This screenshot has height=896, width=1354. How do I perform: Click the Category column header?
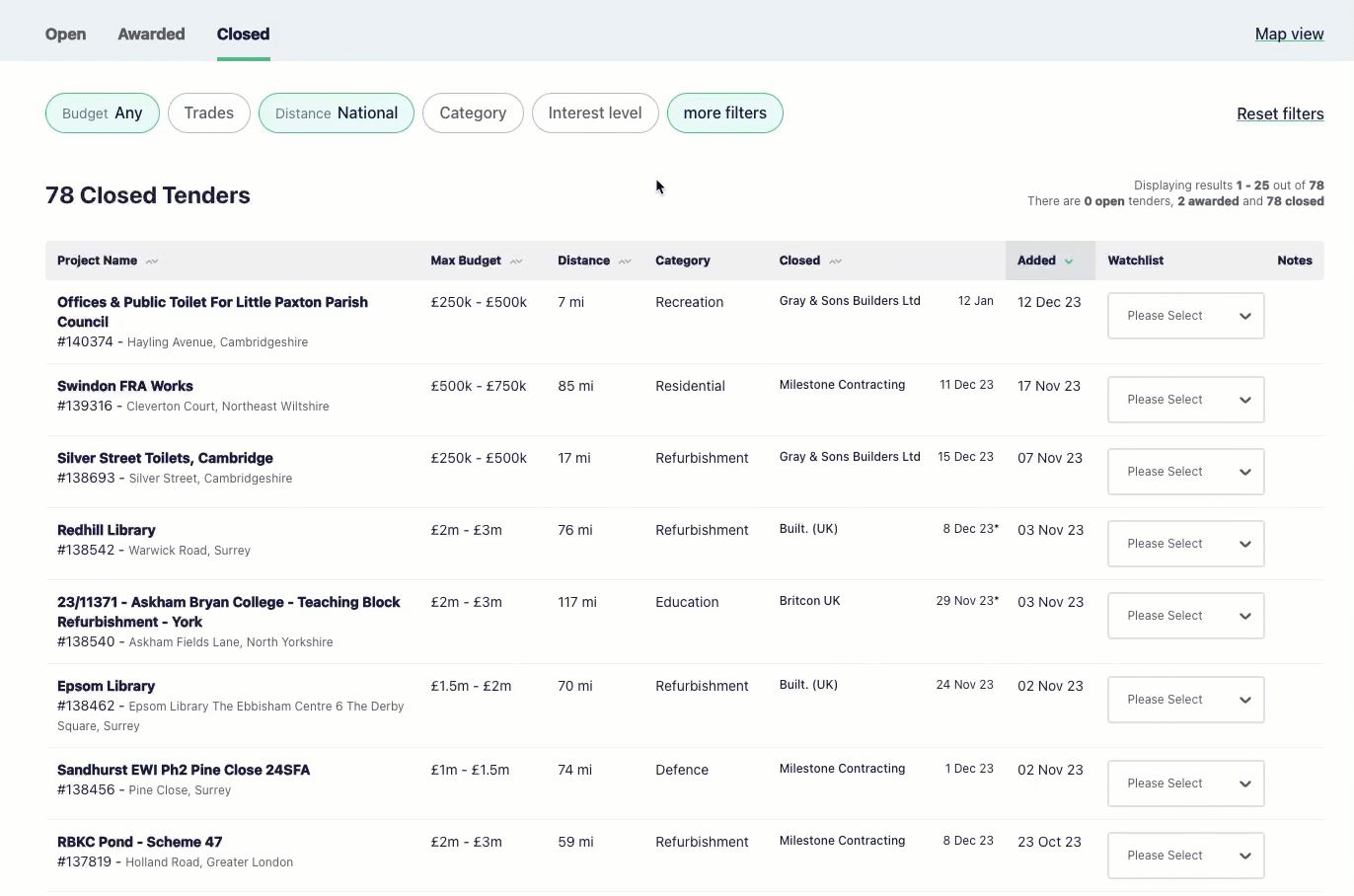(683, 261)
